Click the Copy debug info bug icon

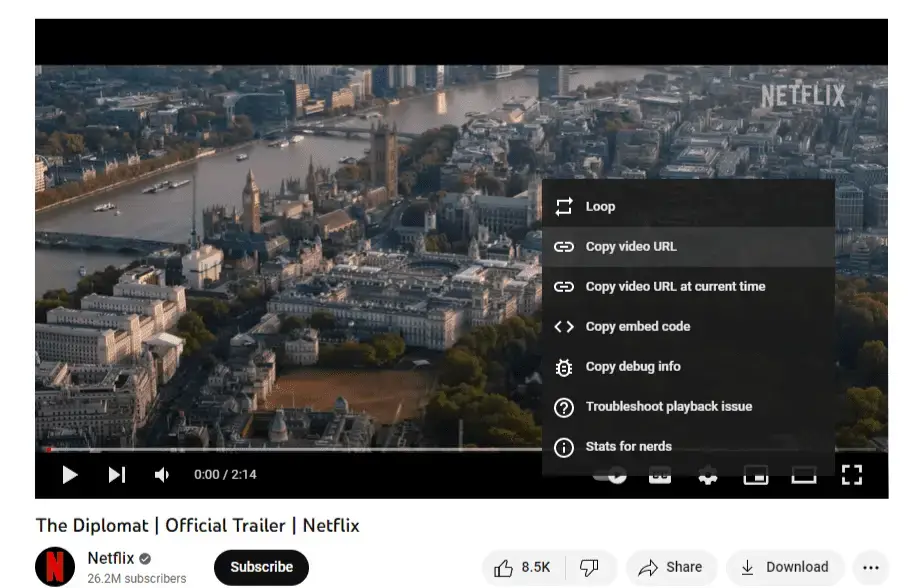click(x=563, y=367)
